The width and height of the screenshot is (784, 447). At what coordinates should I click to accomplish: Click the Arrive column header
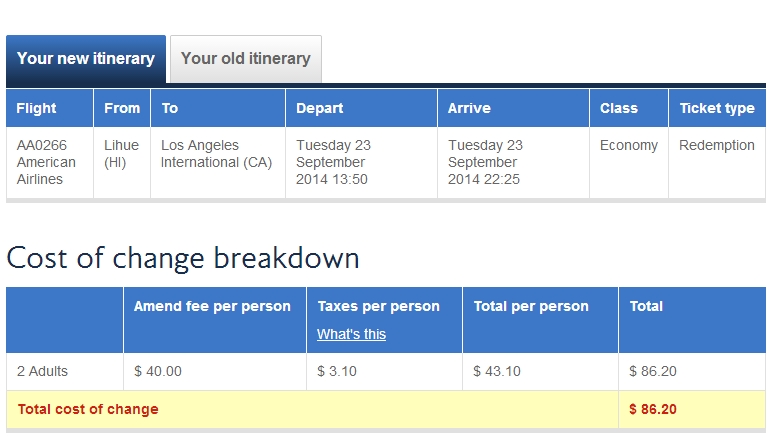[x=514, y=108]
